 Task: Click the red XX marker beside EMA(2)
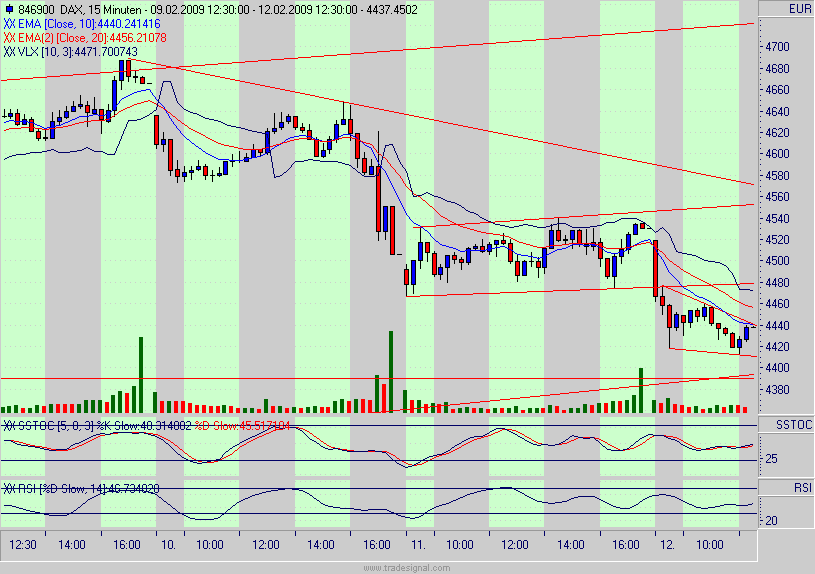tap(9, 38)
